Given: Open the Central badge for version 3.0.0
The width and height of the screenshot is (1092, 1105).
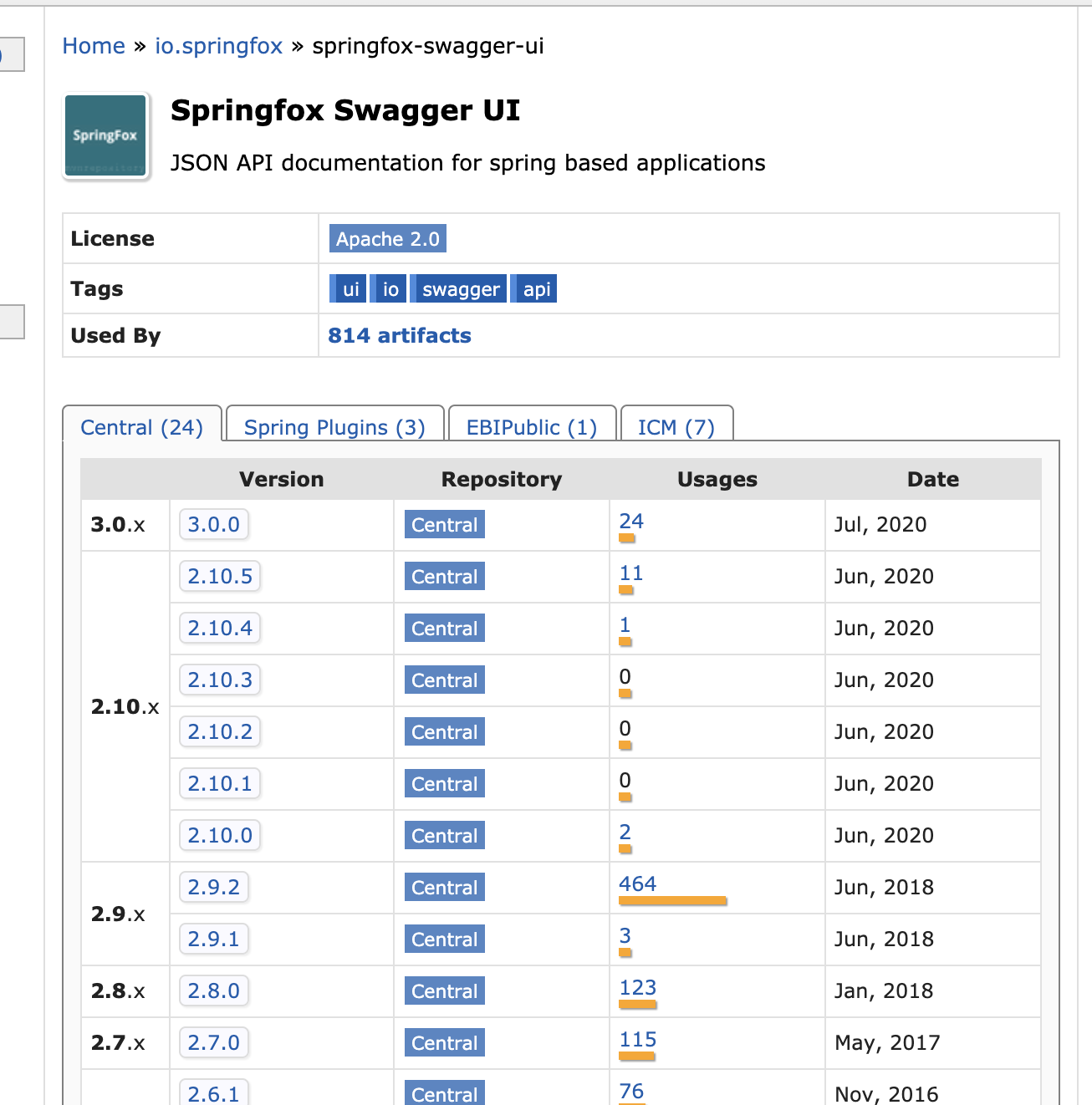Looking at the screenshot, I should (x=444, y=525).
